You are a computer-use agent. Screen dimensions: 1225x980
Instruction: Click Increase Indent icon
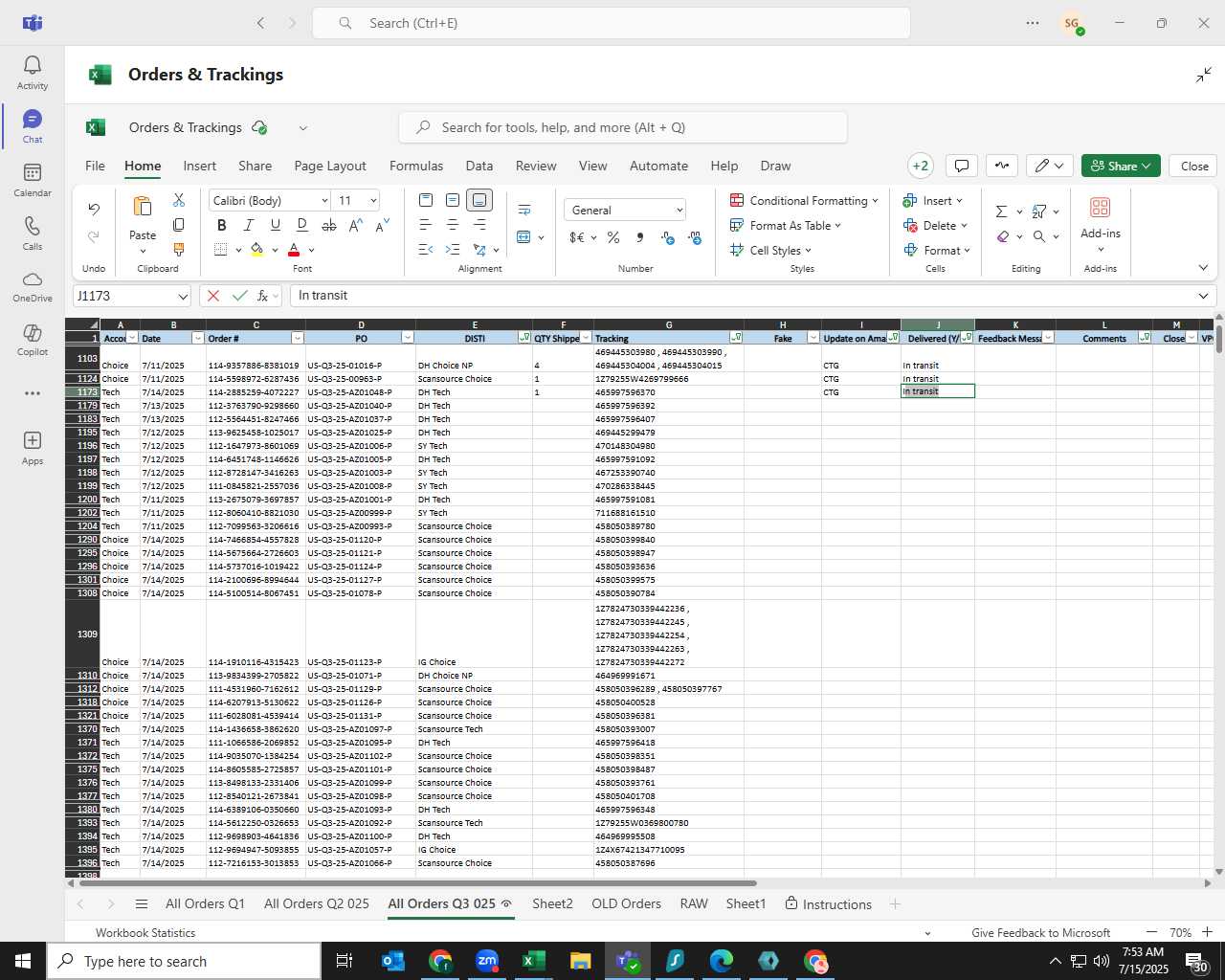click(x=453, y=250)
